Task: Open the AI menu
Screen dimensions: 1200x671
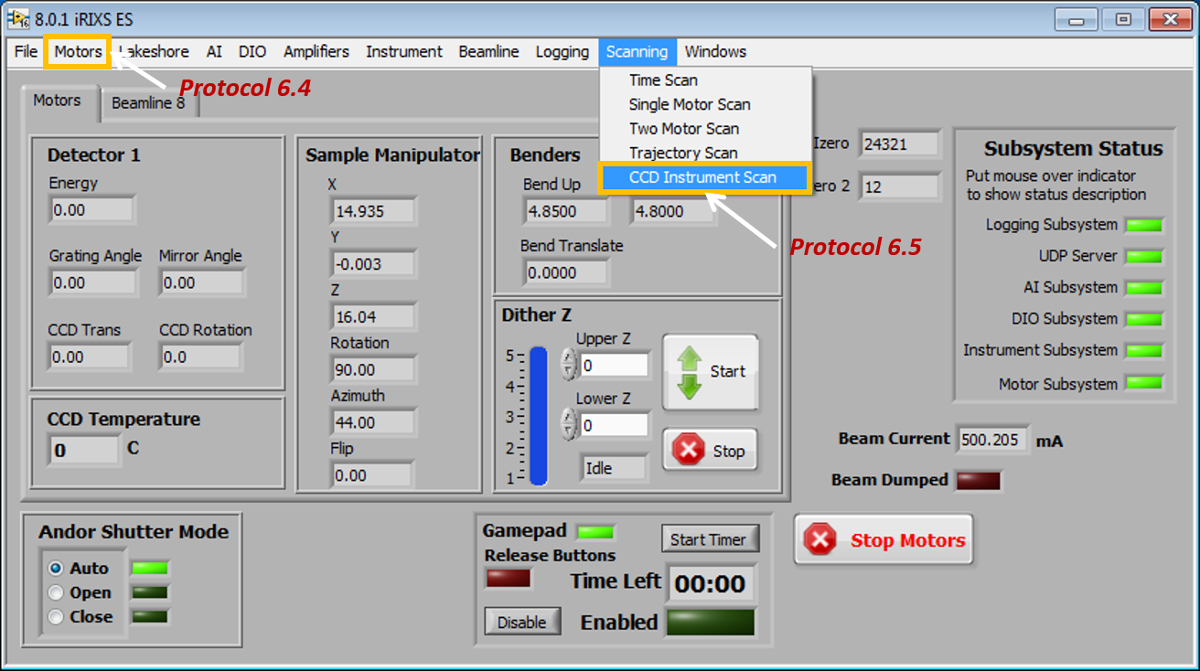Action: click(x=214, y=52)
